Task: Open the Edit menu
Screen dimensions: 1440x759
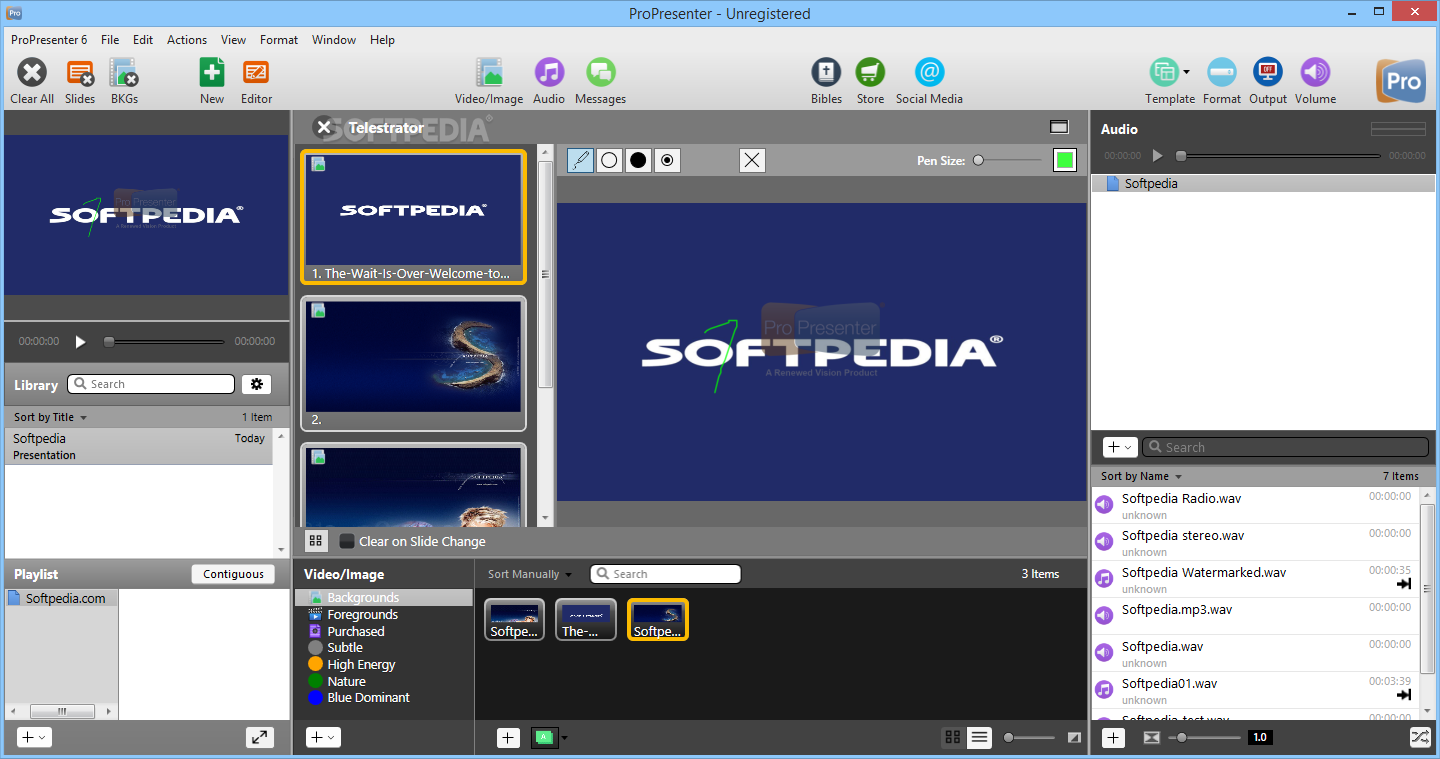Action: [143, 40]
